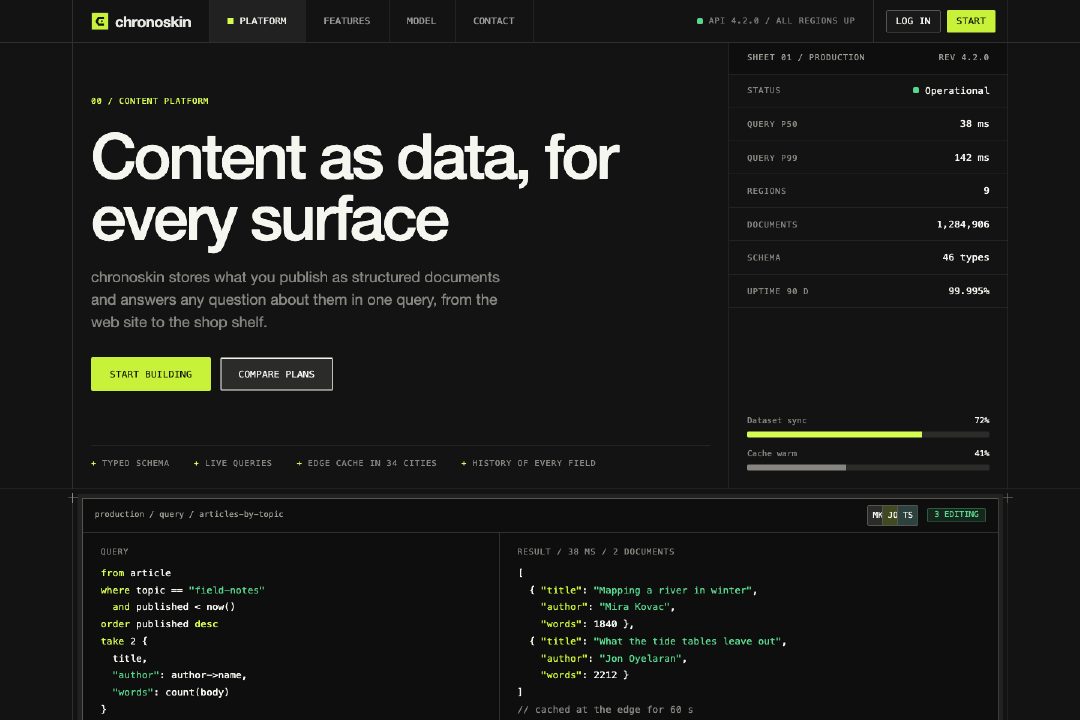Click the START button in header
This screenshot has height=720, width=1080.
click(x=970, y=21)
